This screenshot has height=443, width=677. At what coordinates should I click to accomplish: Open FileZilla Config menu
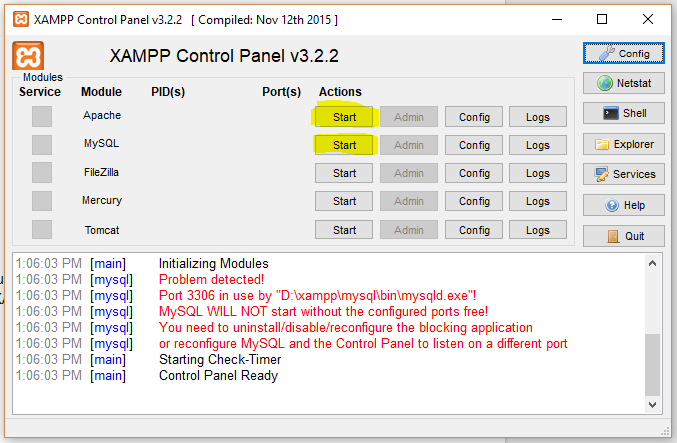tap(474, 173)
